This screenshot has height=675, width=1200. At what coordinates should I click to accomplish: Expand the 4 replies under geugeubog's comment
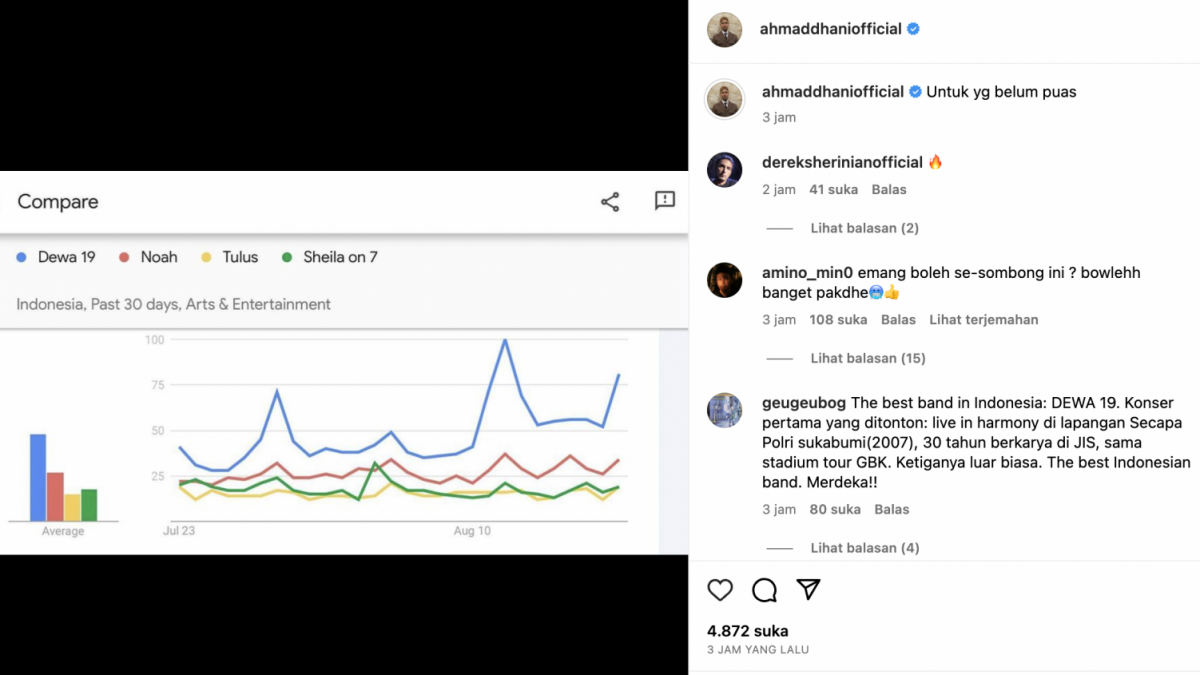864,547
